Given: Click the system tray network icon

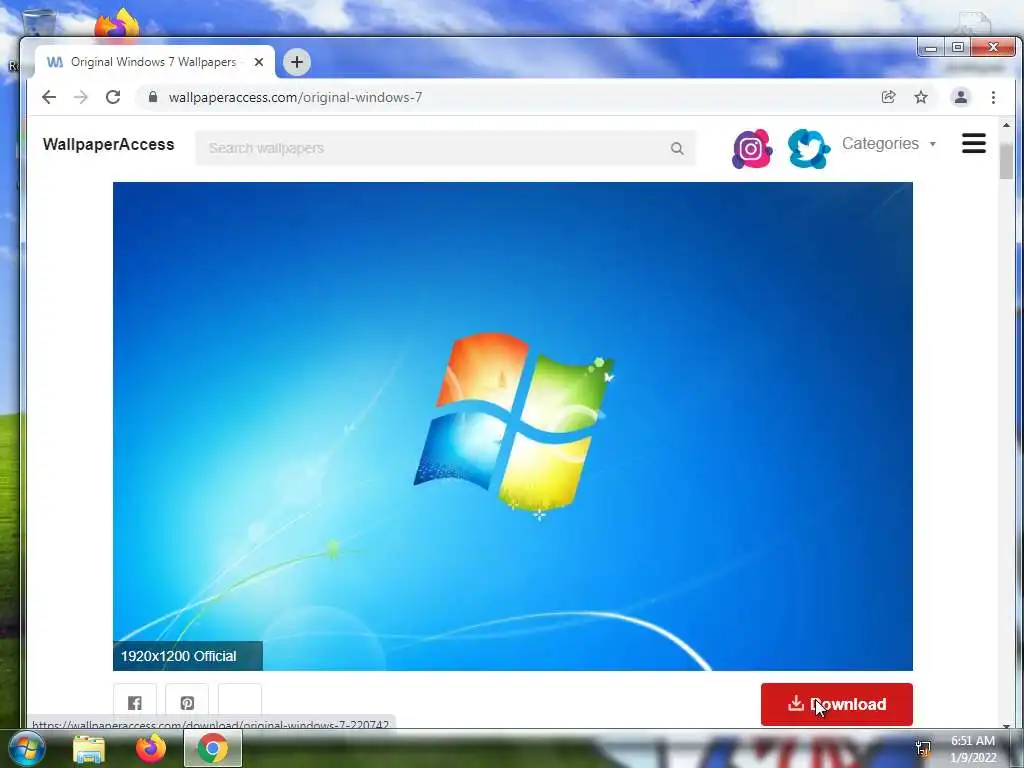Looking at the screenshot, I should click(923, 748).
